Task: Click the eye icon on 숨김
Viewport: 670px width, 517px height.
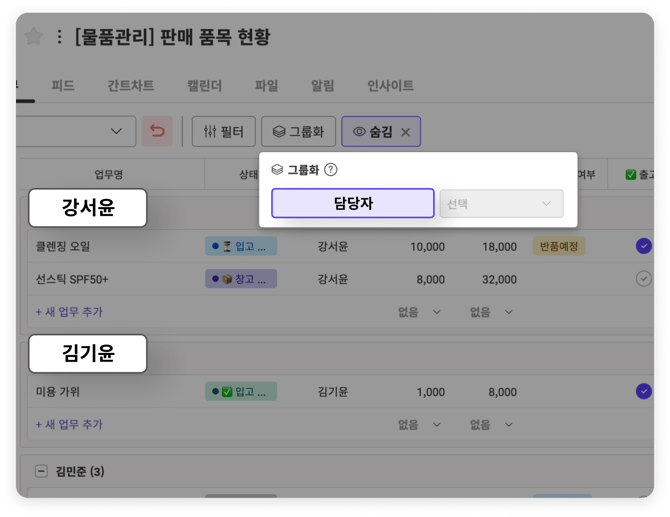Action: tap(358, 131)
